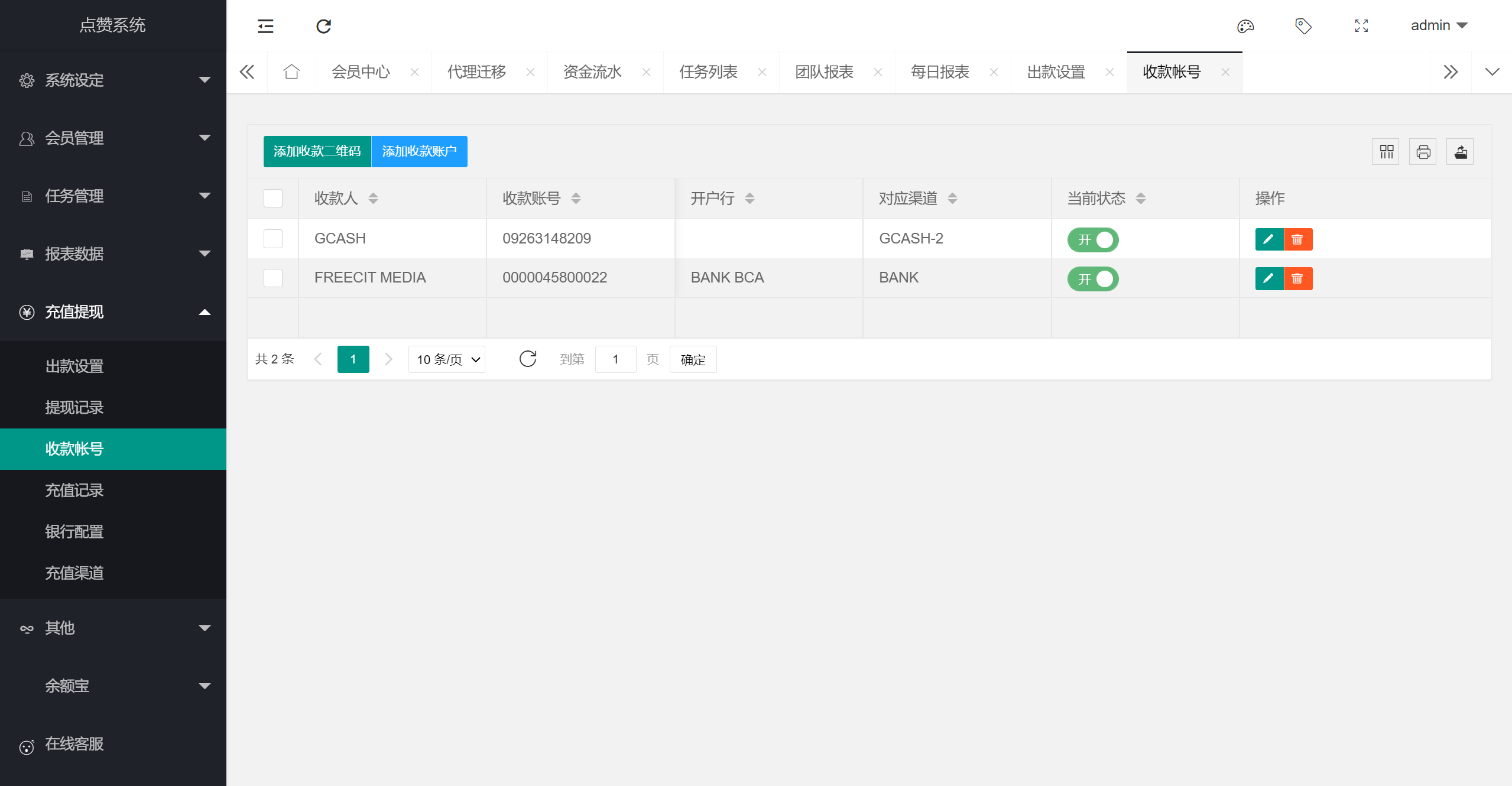Image resolution: width=1512 pixels, height=786 pixels.
Task: Click the theme palette icon in header
Action: click(x=1245, y=26)
